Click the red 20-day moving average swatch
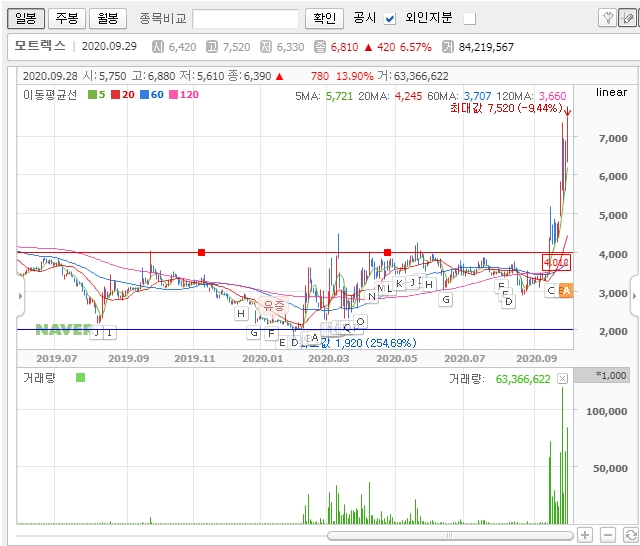 (x=116, y=95)
